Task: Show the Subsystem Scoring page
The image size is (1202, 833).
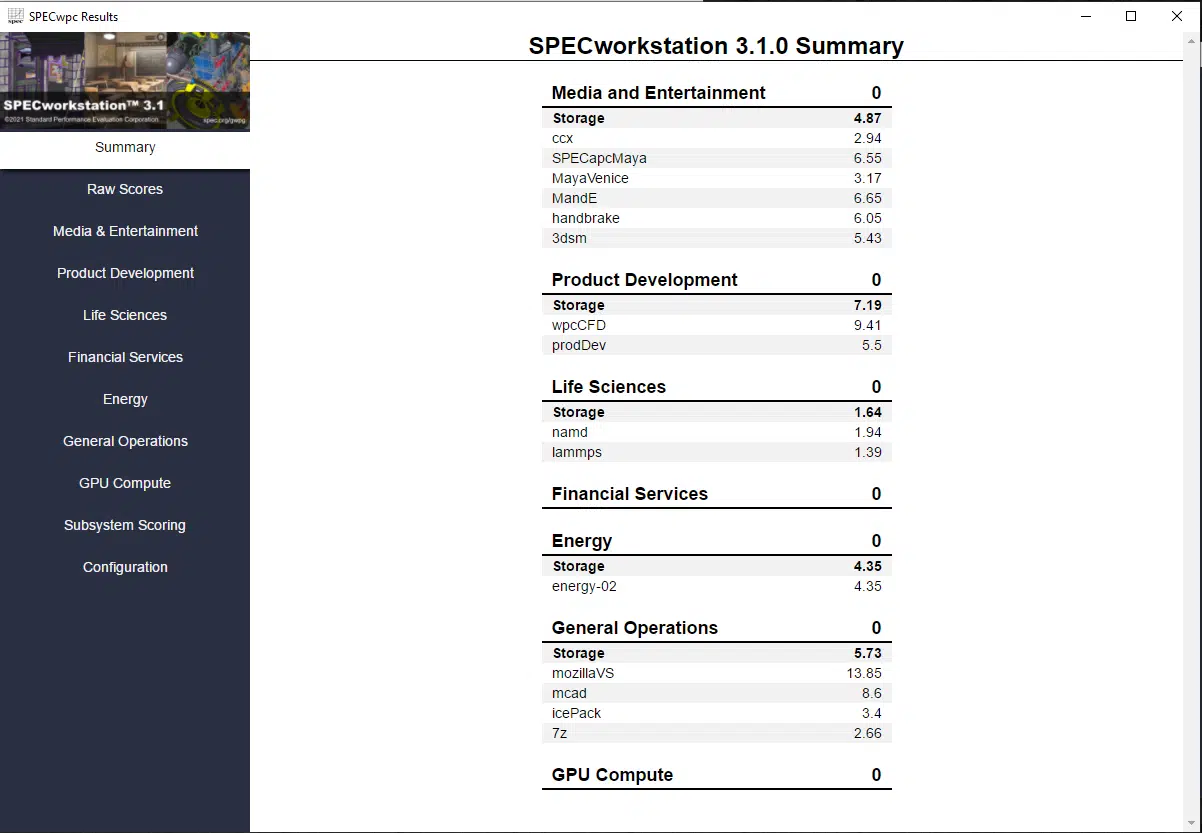Action: 125,525
